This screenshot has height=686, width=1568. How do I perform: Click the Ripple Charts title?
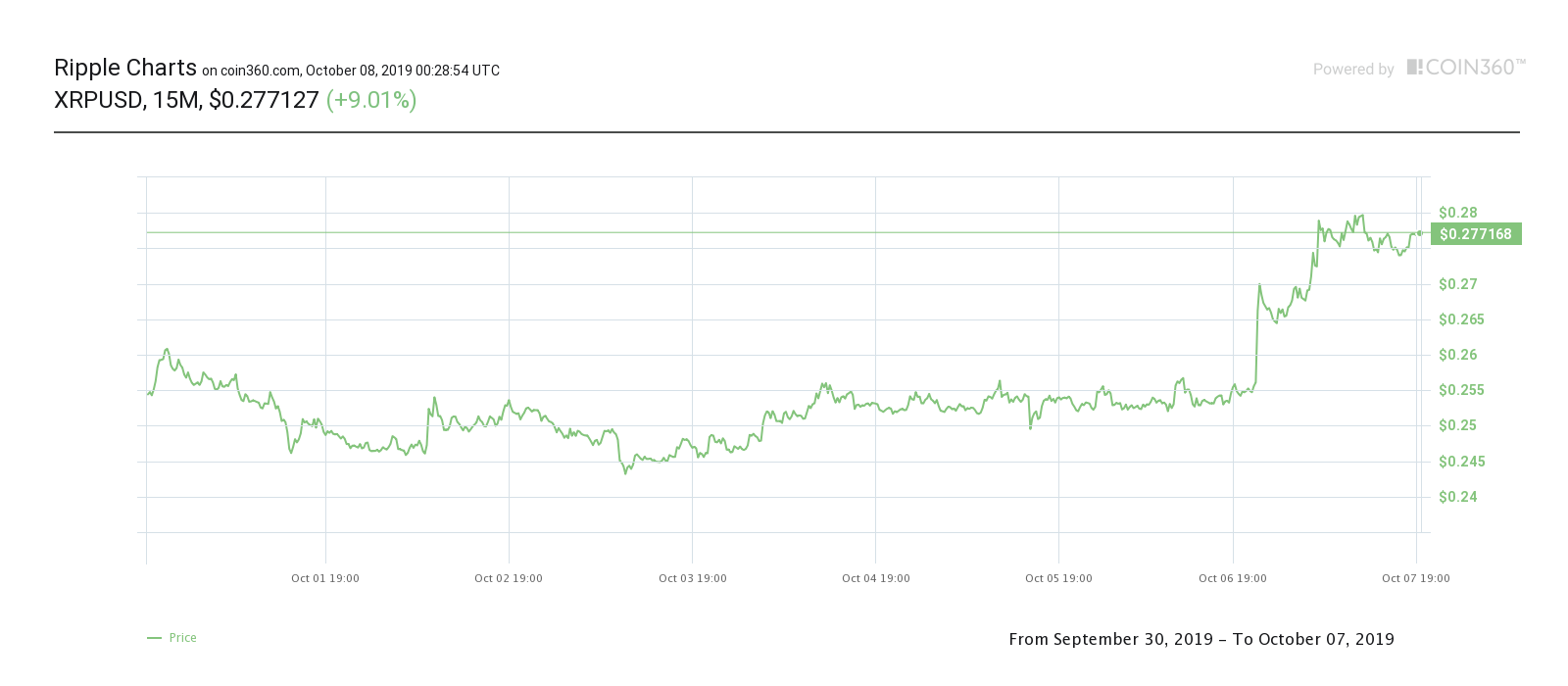coord(125,68)
